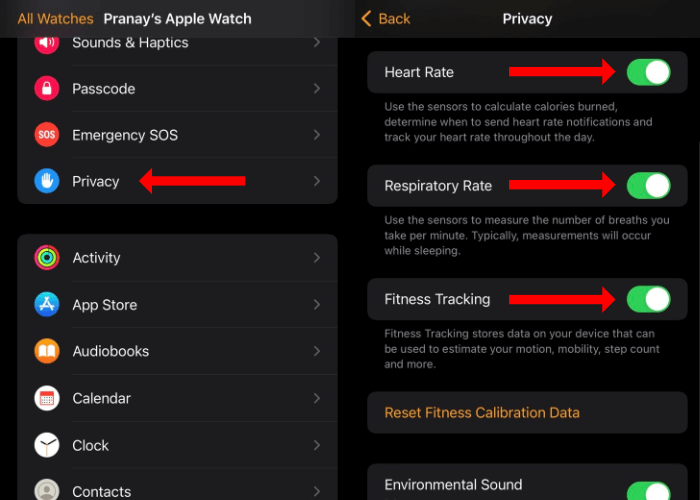Tap the App Store icon
This screenshot has height=500, width=700.
[x=47, y=304]
